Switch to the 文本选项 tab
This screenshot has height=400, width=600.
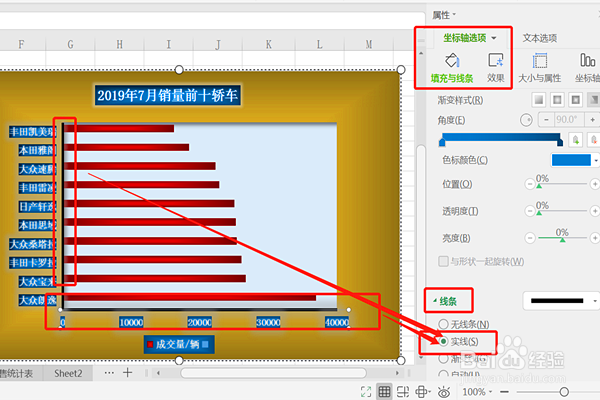tap(540, 38)
